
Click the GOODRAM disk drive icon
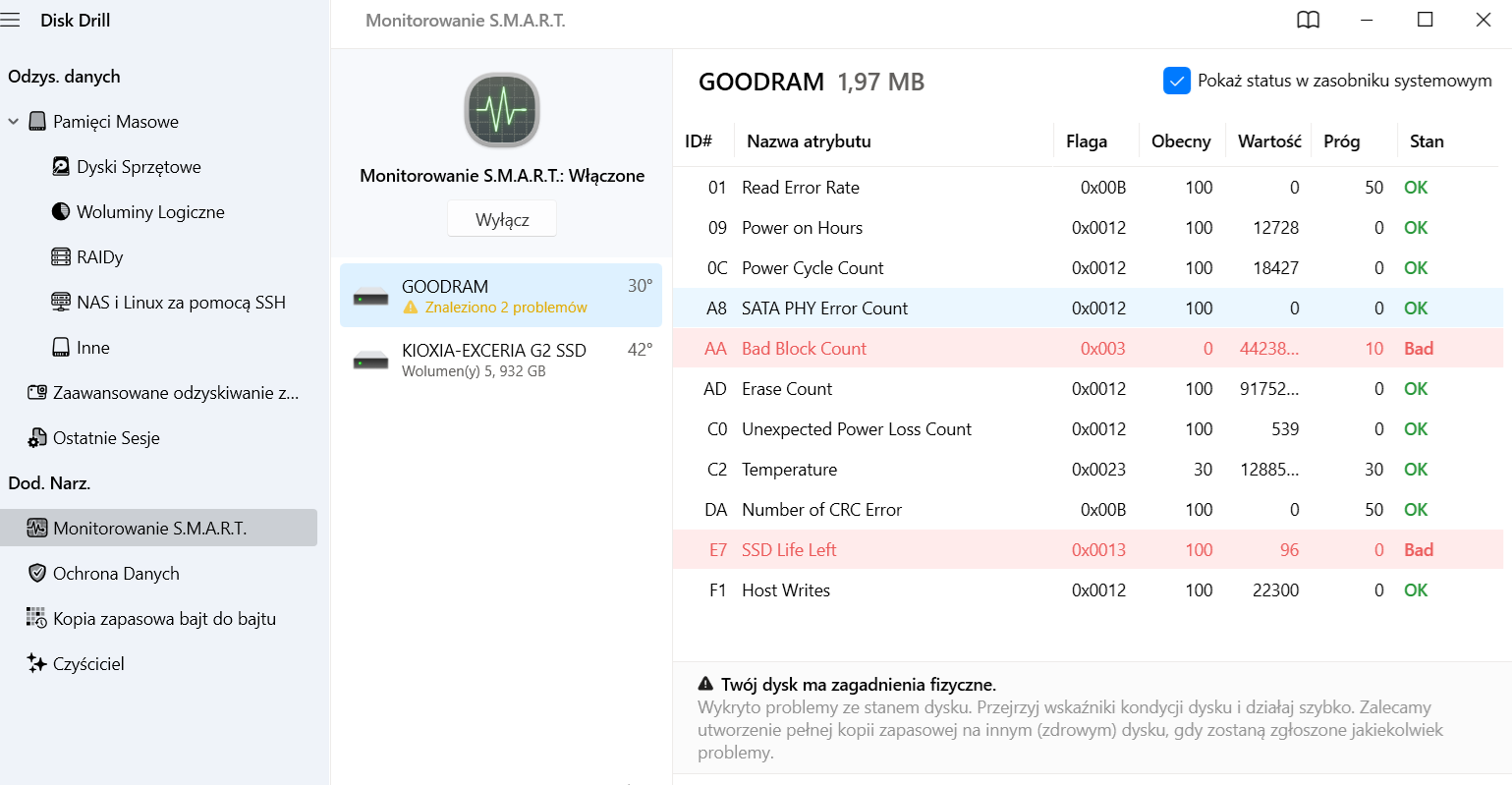(370, 297)
